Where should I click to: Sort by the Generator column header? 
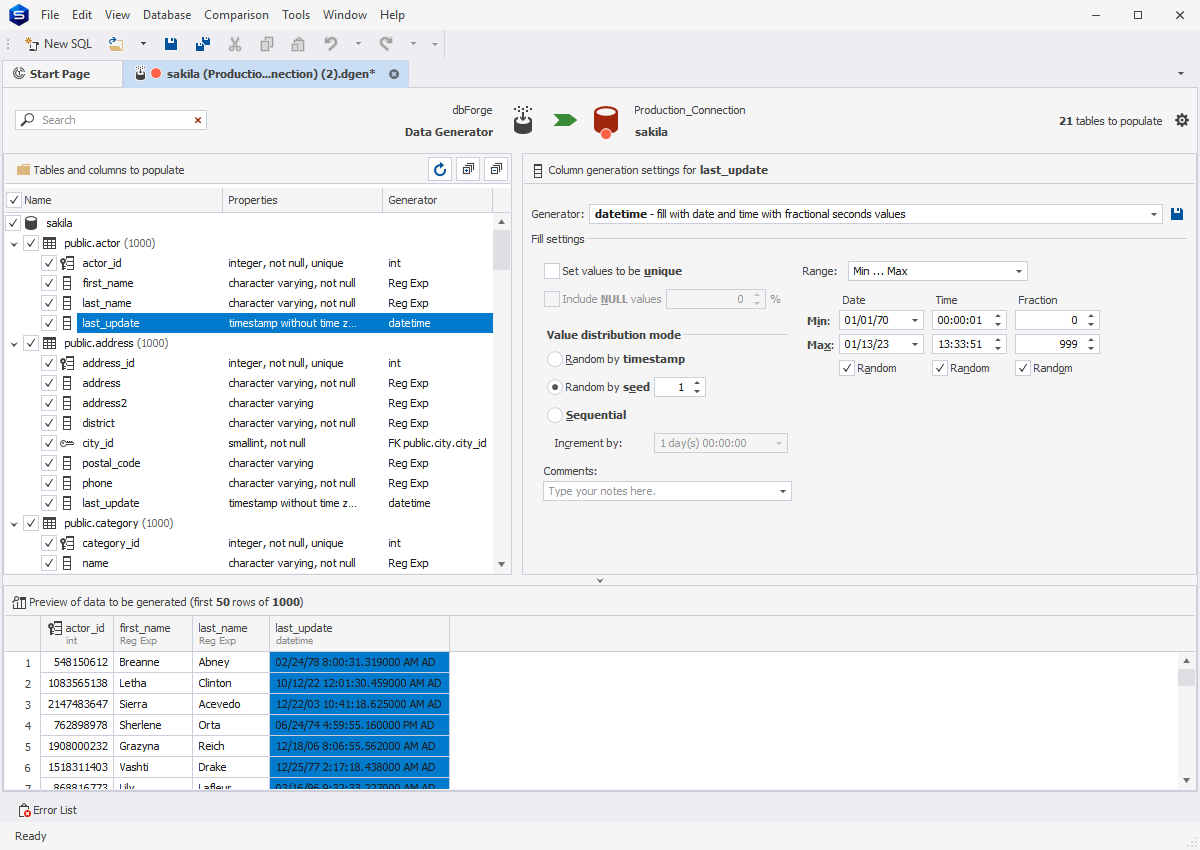click(437, 200)
